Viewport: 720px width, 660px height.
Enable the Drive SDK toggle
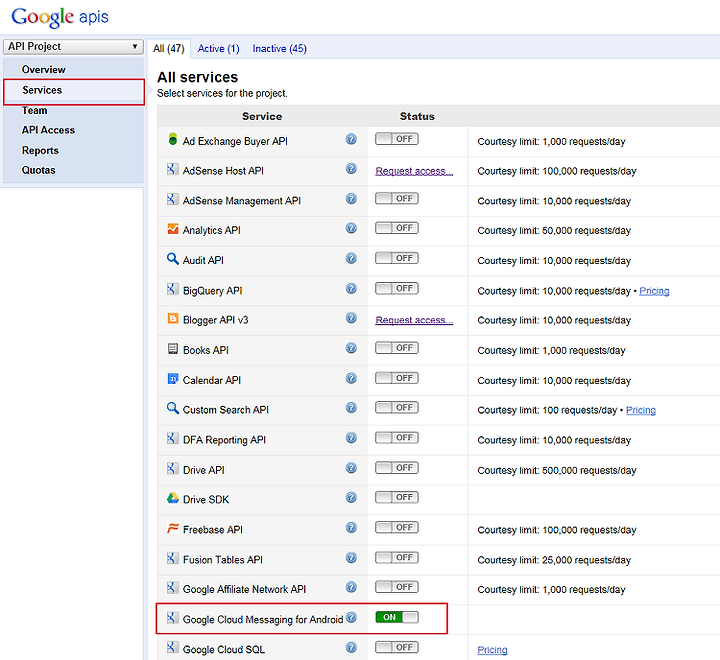[x=397, y=497]
